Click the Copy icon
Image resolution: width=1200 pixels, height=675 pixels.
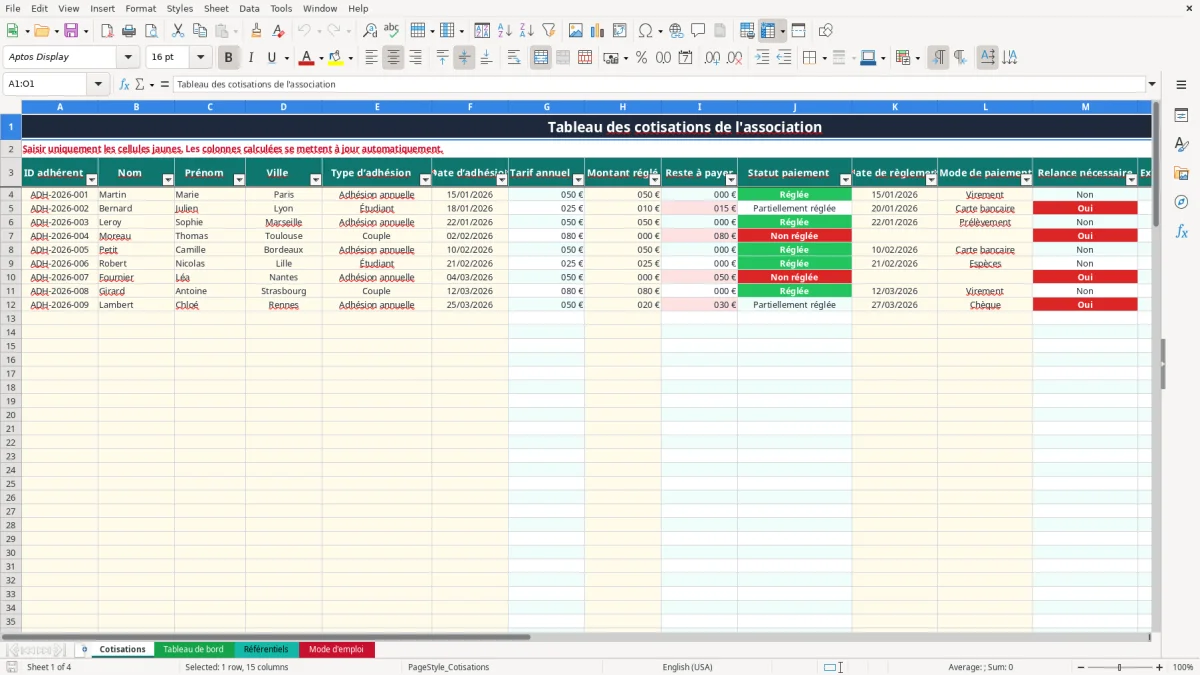(199, 31)
